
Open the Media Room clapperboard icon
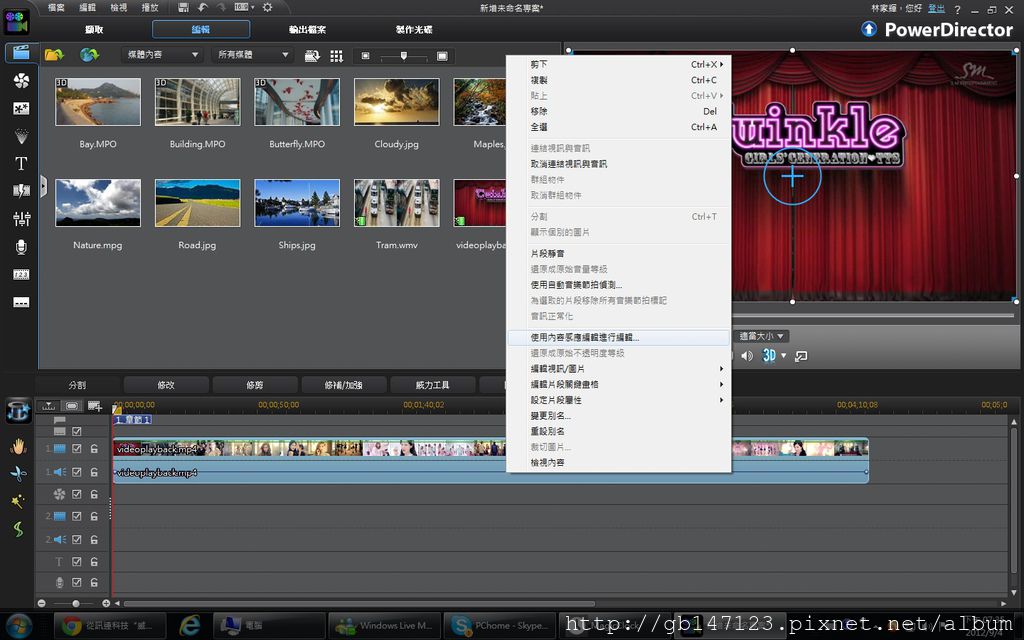(x=21, y=53)
